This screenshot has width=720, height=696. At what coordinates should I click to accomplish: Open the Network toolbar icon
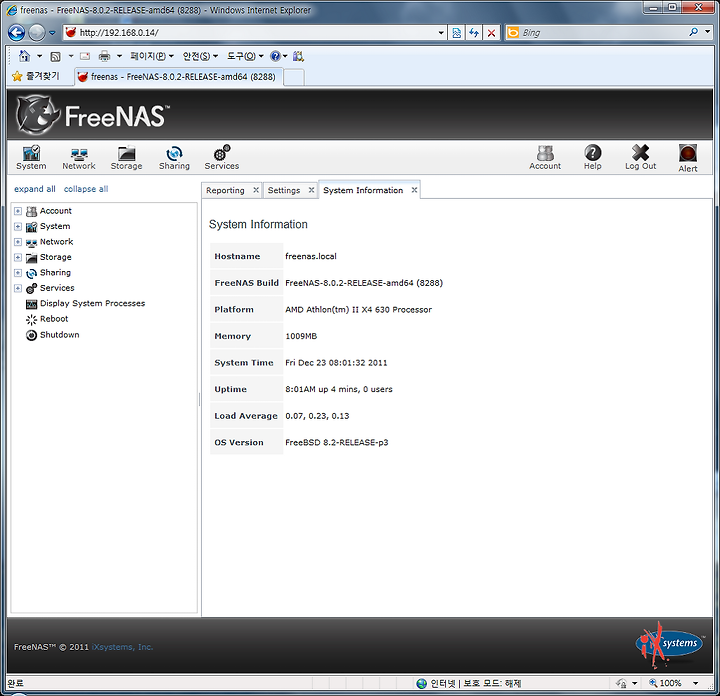[x=79, y=157]
